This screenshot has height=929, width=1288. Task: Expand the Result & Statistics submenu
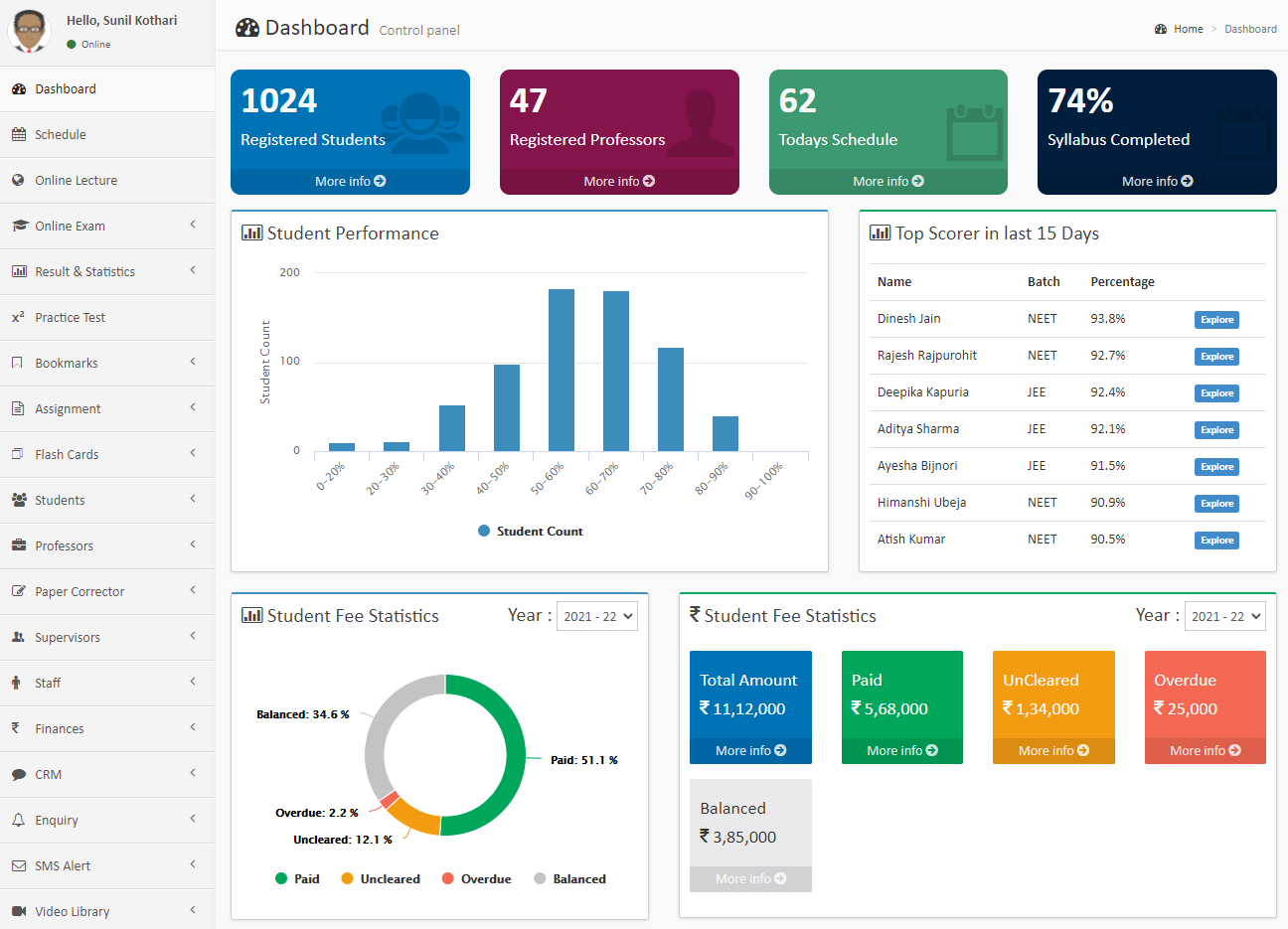point(107,271)
